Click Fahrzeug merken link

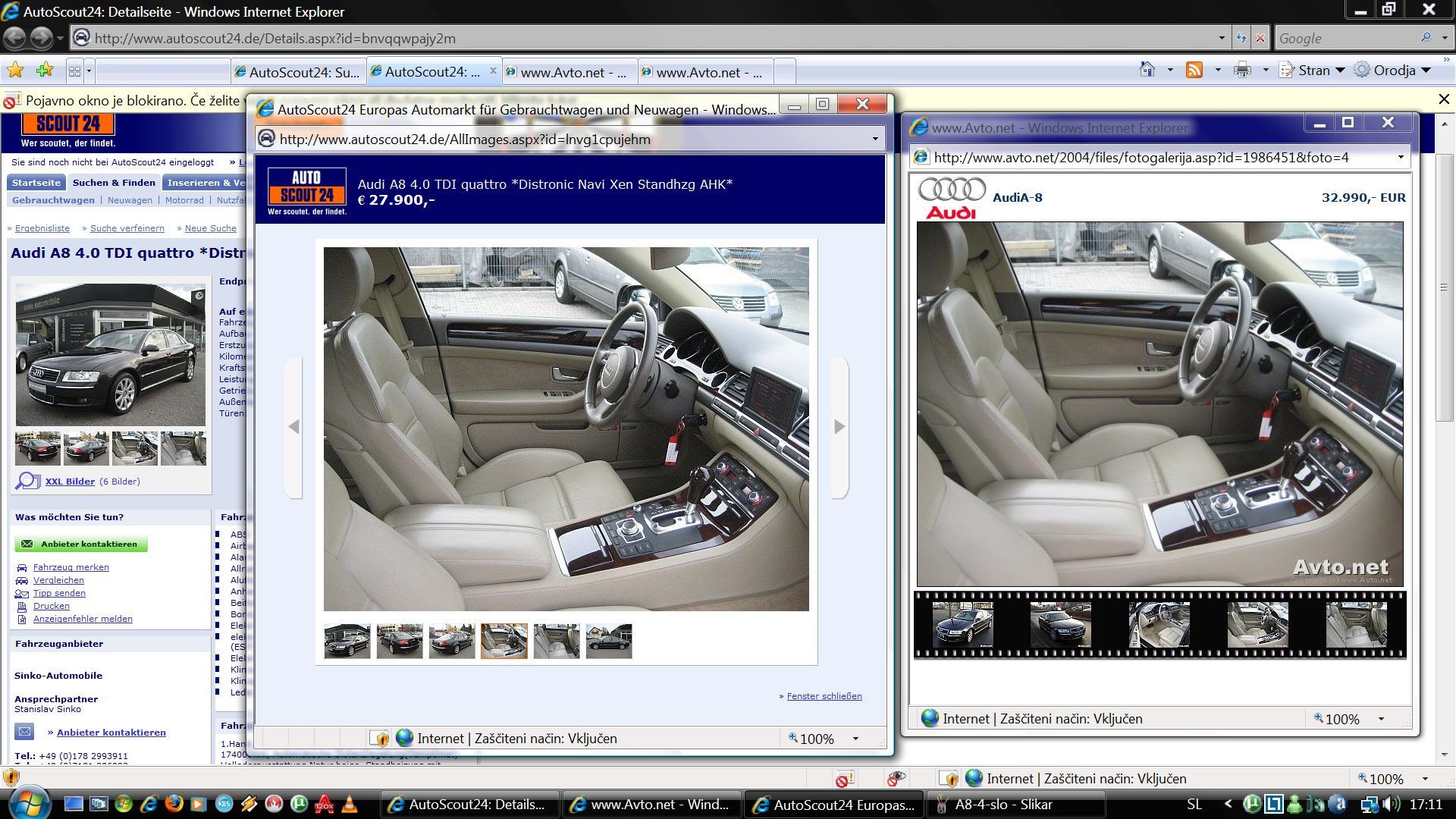71,567
